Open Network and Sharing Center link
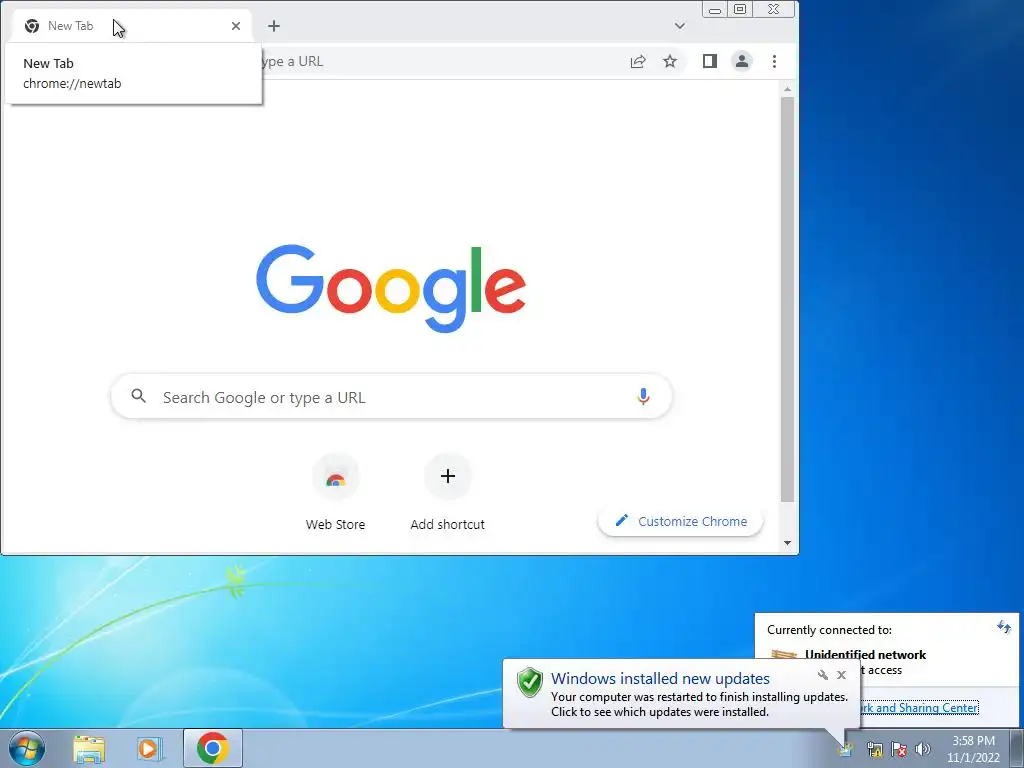The image size is (1024, 768). click(919, 708)
